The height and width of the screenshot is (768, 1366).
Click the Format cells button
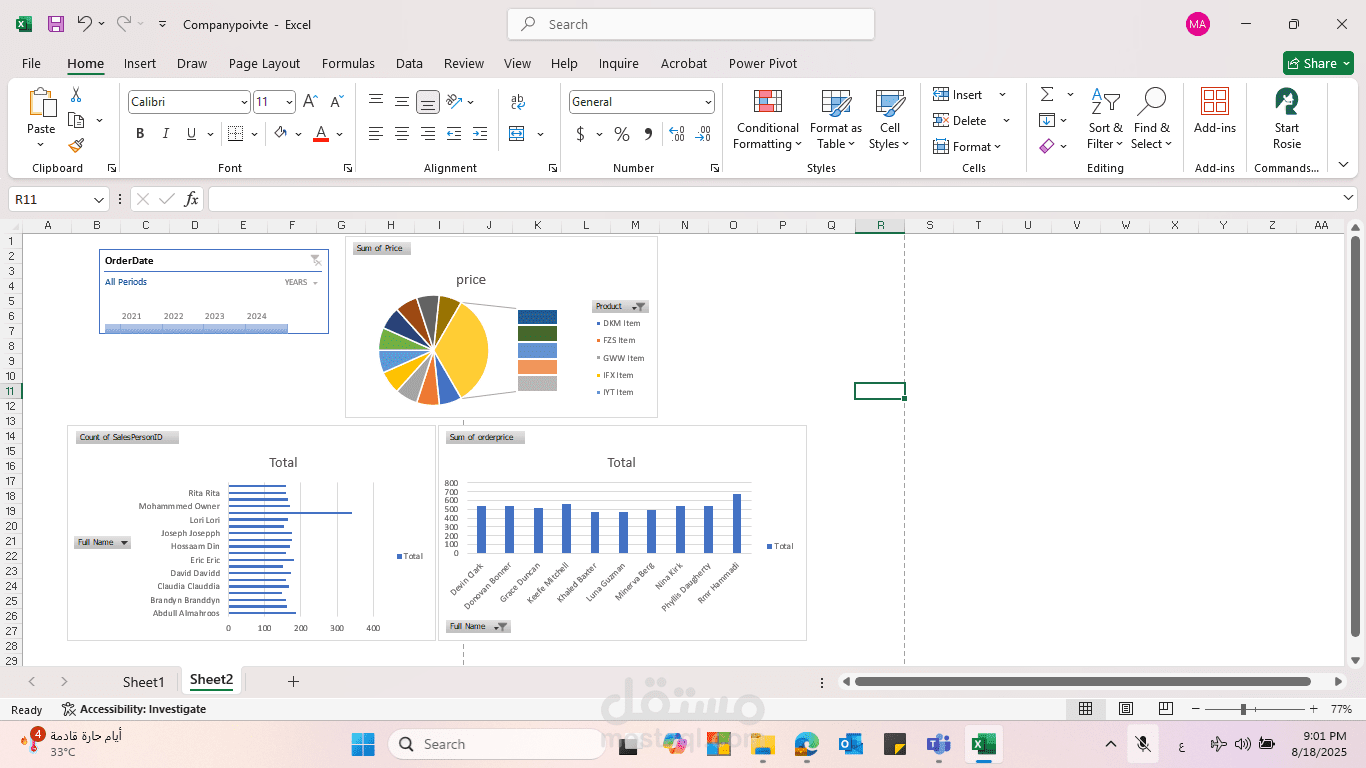966,147
